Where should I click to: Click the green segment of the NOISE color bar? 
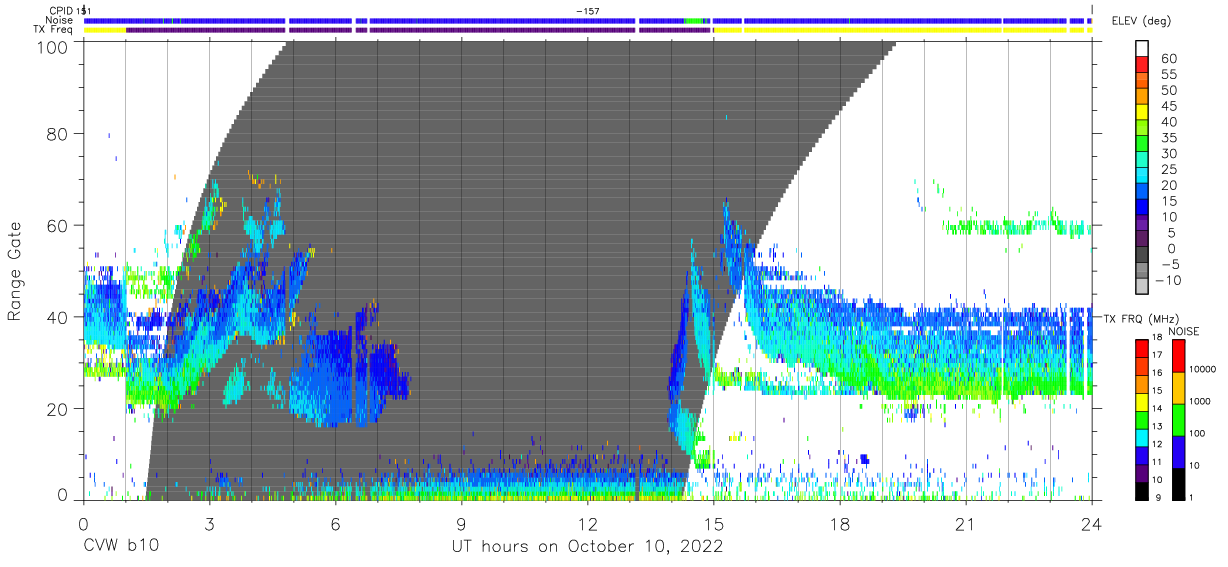pos(1178,420)
